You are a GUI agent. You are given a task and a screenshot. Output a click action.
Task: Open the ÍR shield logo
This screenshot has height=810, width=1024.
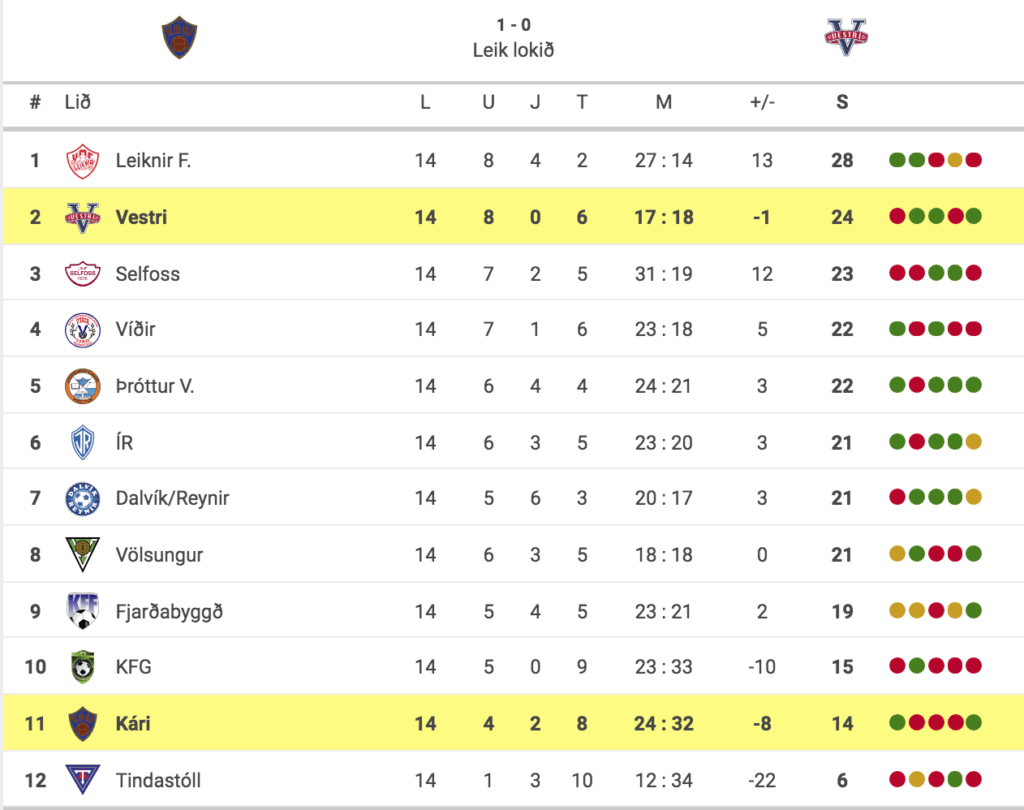click(x=83, y=442)
